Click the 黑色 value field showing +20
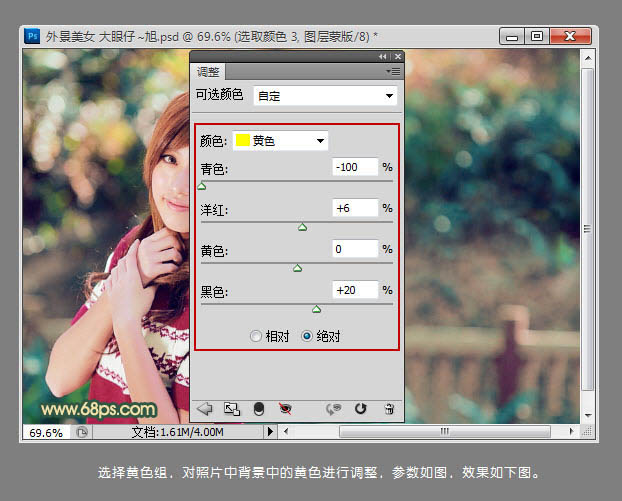The height and width of the screenshot is (501, 622). pos(355,290)
